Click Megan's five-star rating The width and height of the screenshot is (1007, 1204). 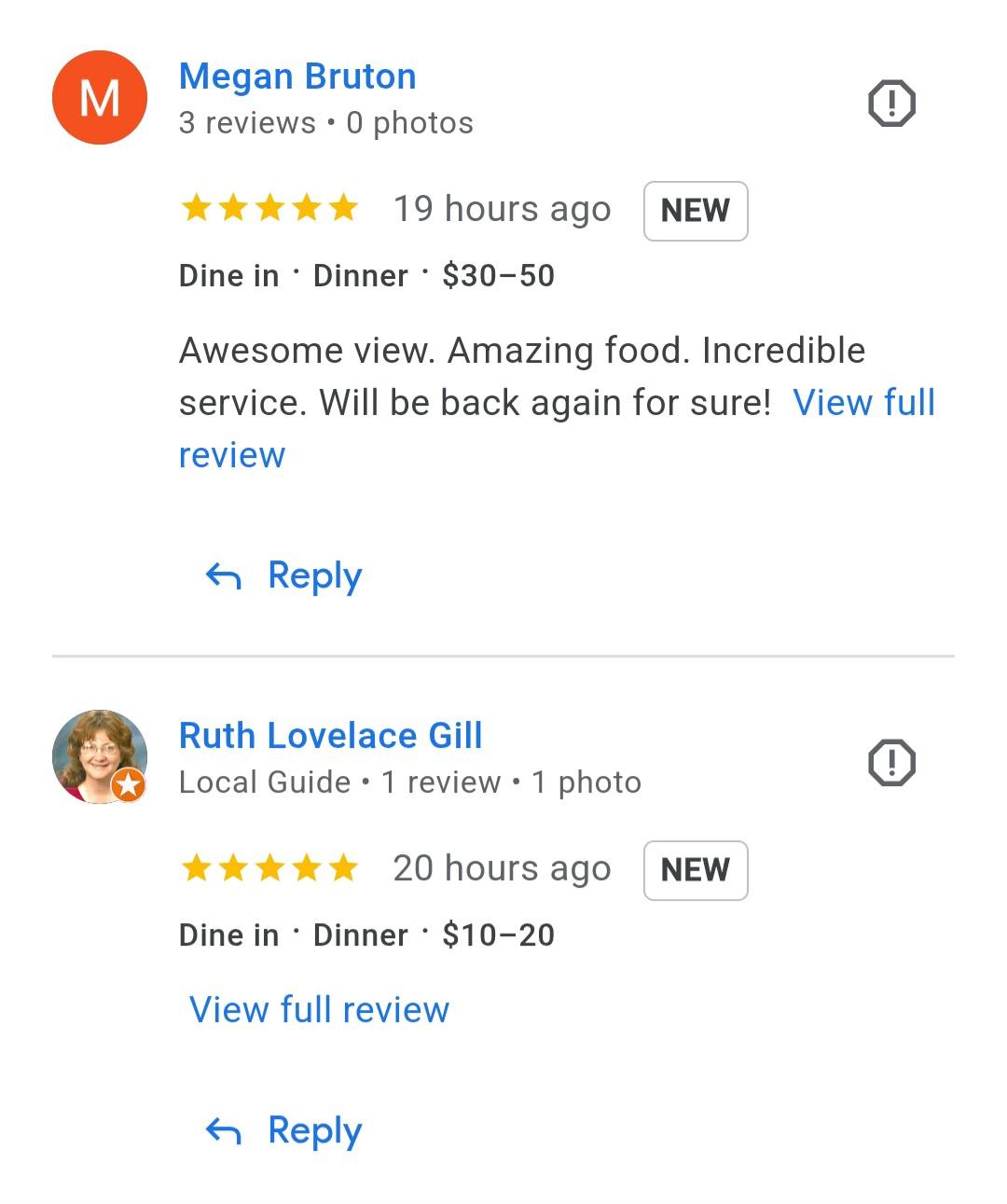click(x=269, y=208)
